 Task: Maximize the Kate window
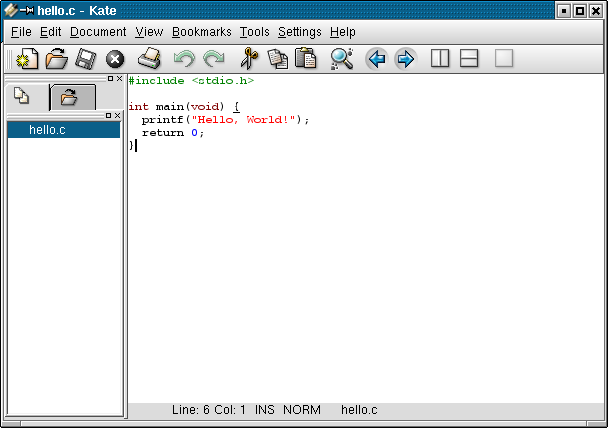pos(580,11)
